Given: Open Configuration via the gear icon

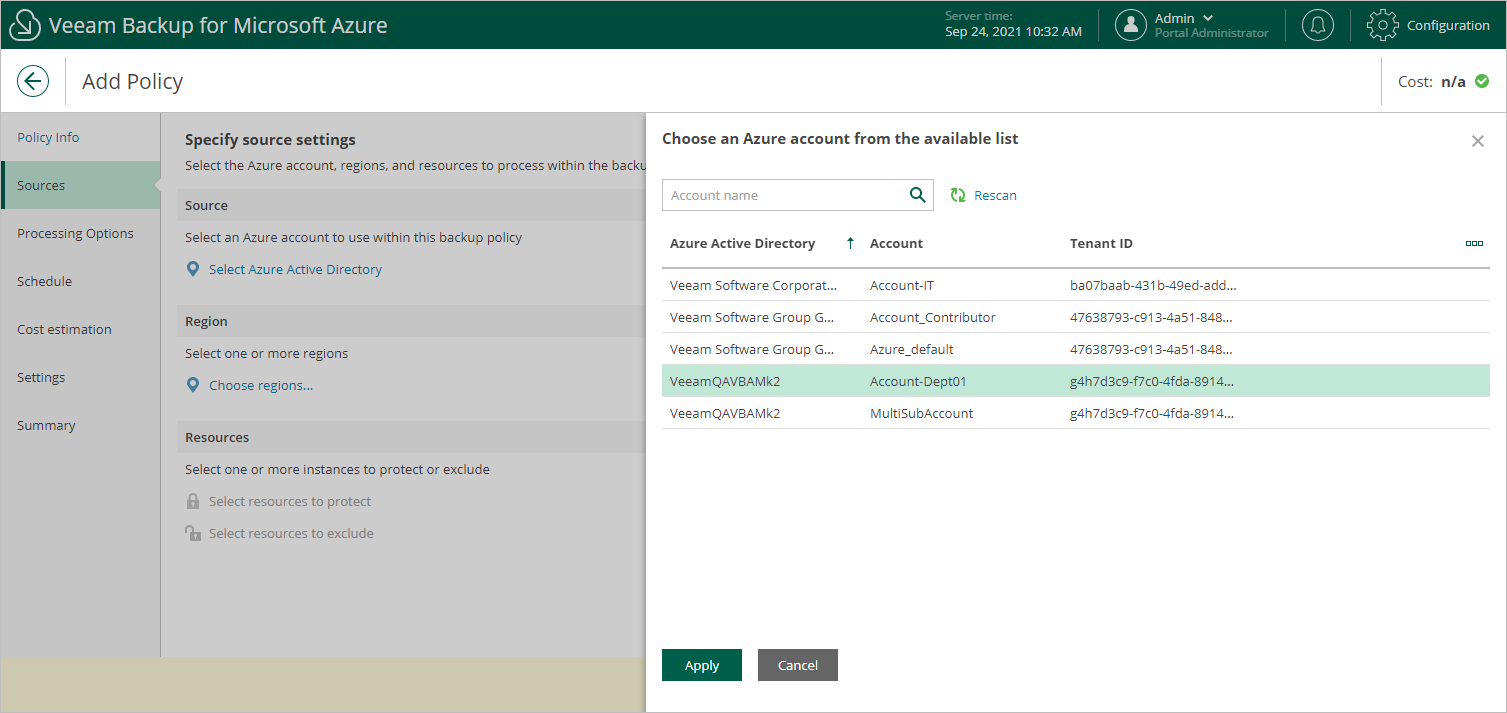Looking at the screenshot, I should click(1382, 25).
